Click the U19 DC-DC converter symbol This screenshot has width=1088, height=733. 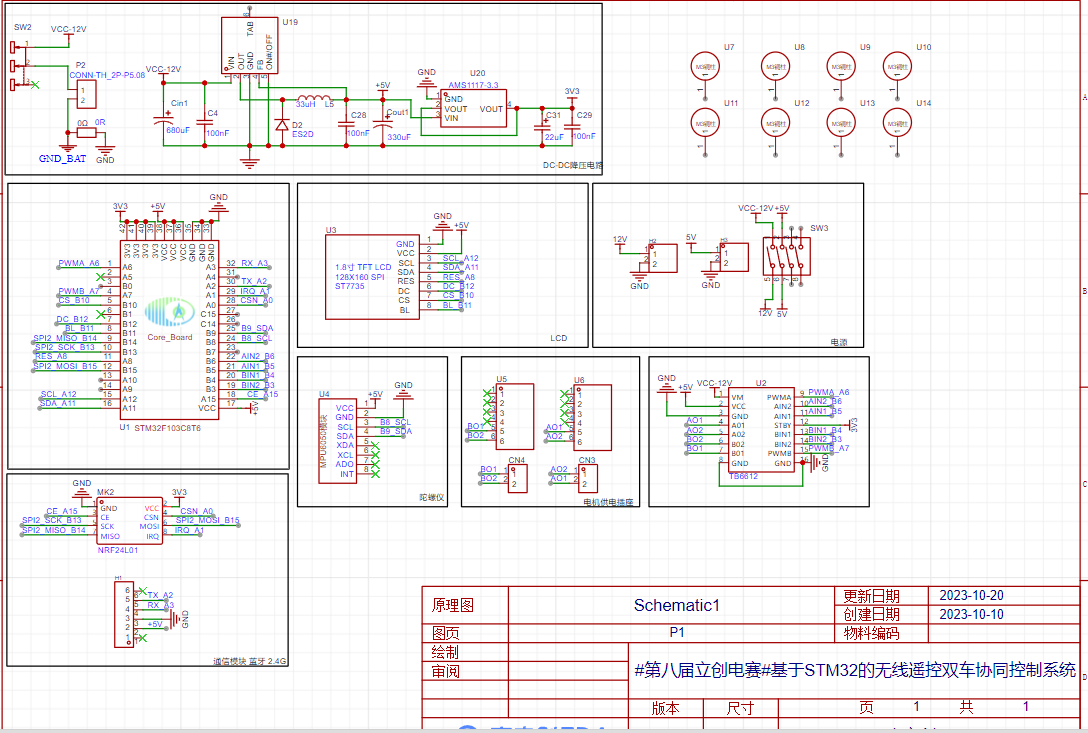click(x=250, y=44)
